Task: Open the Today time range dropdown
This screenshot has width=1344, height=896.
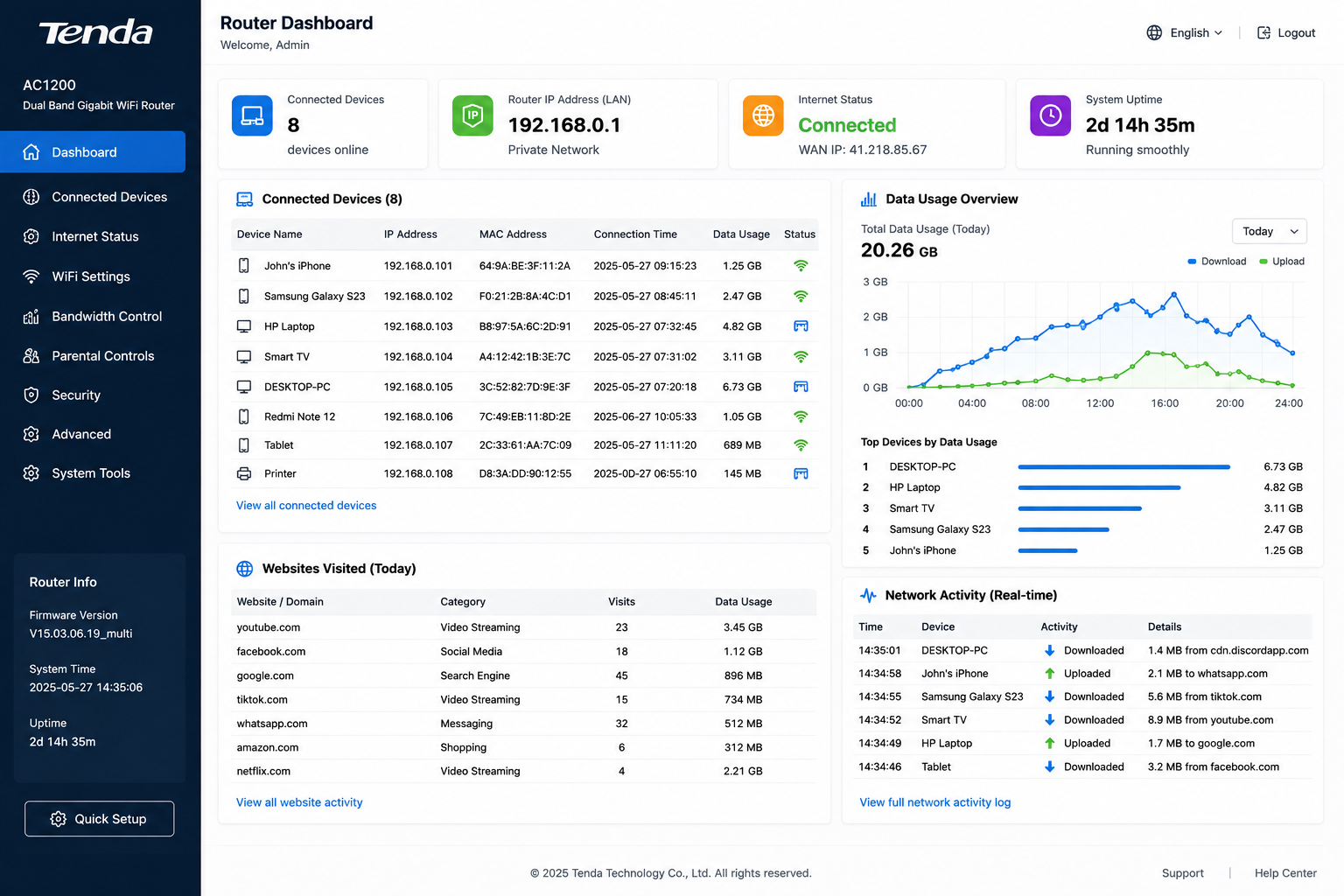Action: coord(1269,231)
